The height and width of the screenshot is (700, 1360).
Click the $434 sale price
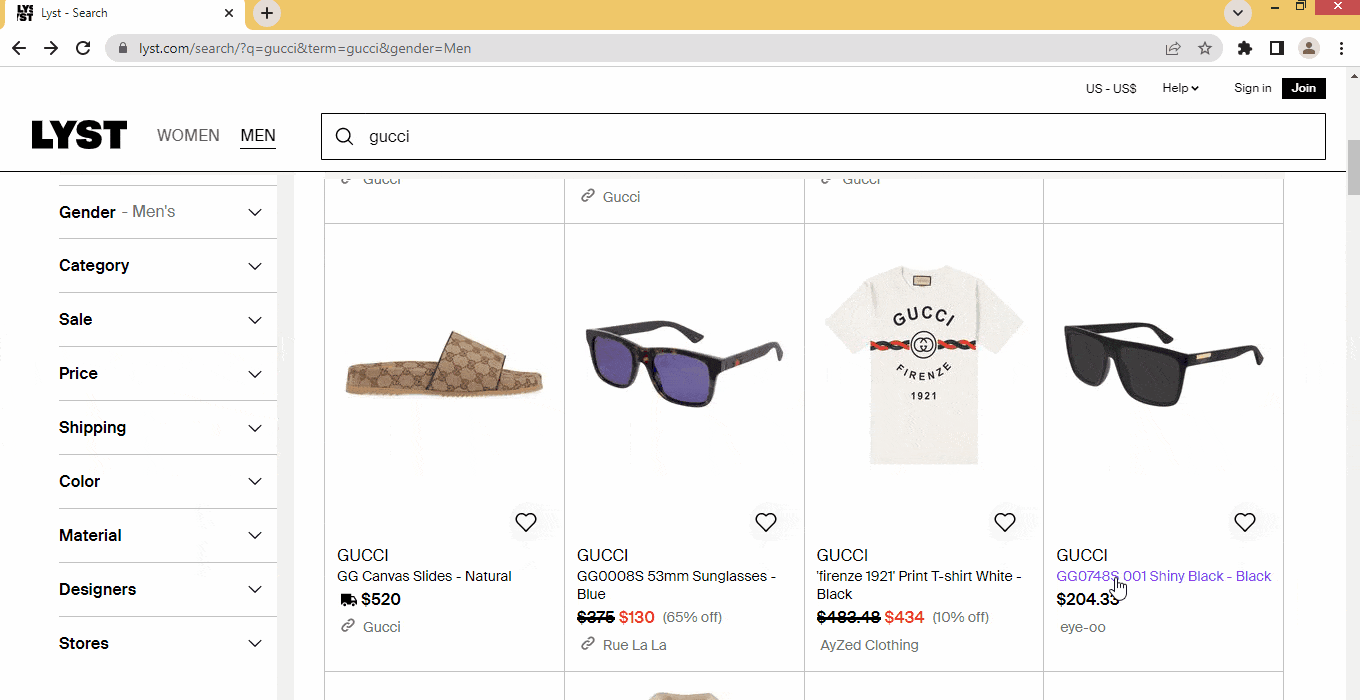point(905,617)
